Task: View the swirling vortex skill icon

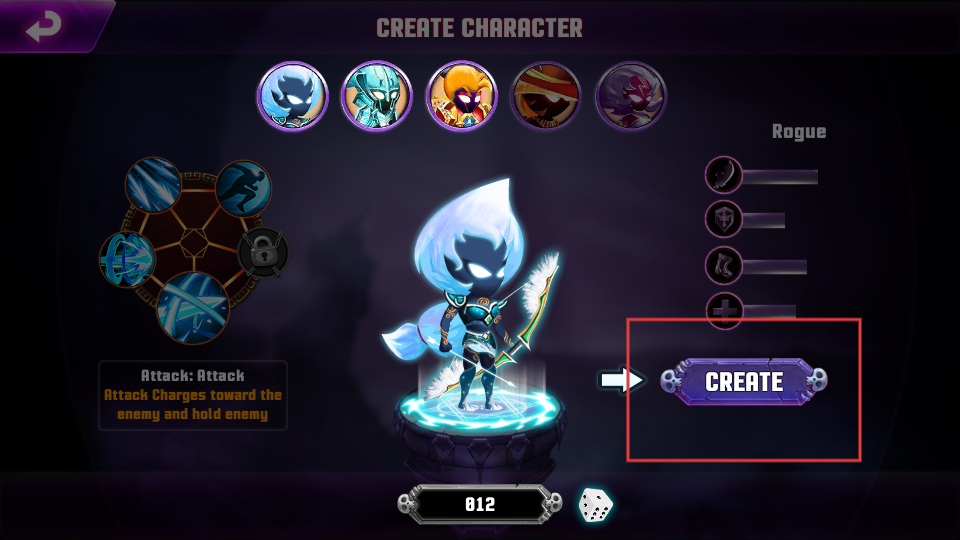Action: tap(127, 260)
